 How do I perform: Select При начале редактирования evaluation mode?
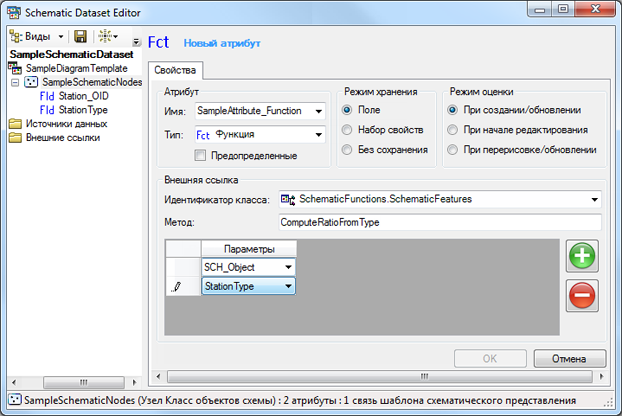coord(452,130)
